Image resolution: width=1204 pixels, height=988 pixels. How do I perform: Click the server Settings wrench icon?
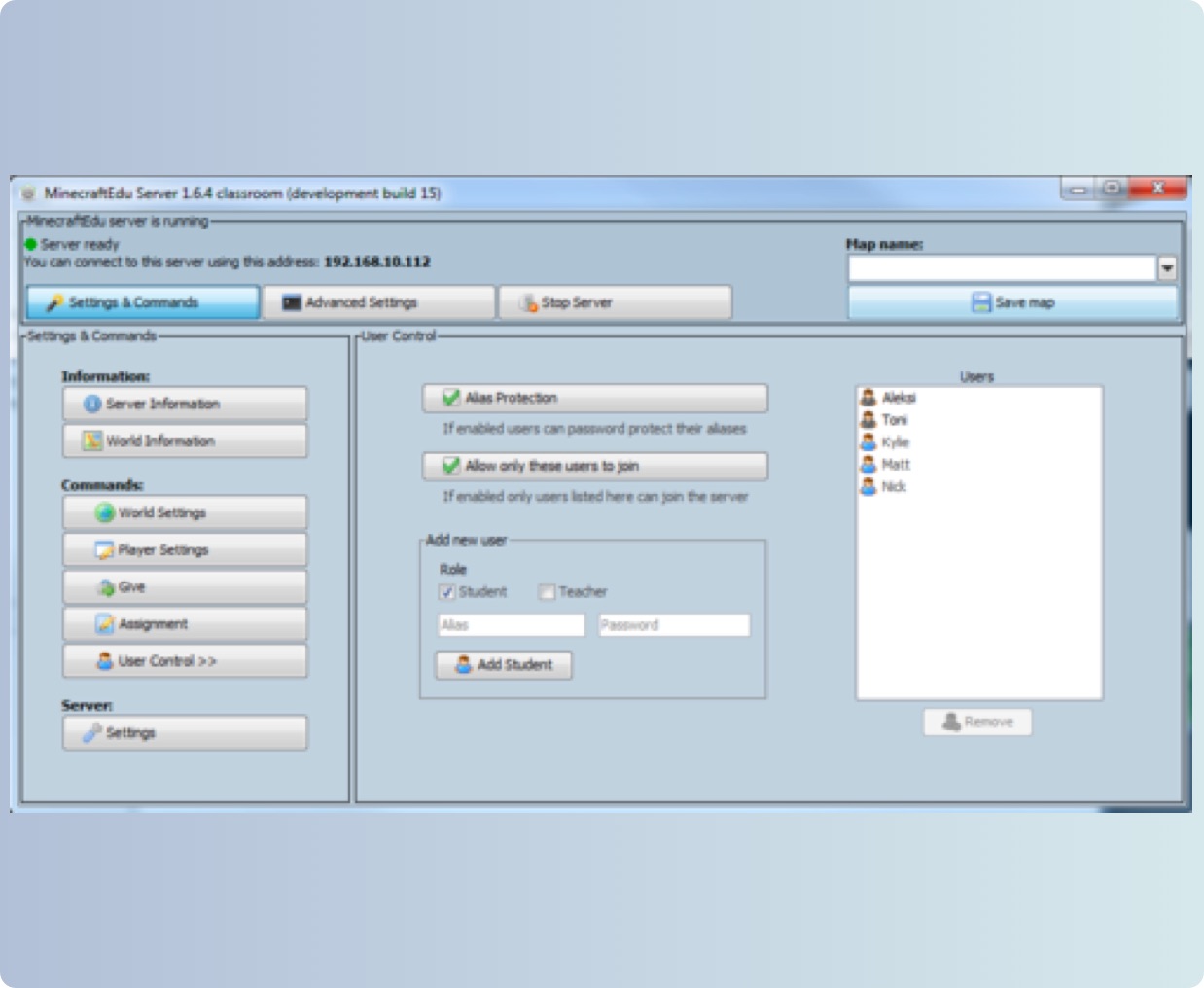(92, 733)
